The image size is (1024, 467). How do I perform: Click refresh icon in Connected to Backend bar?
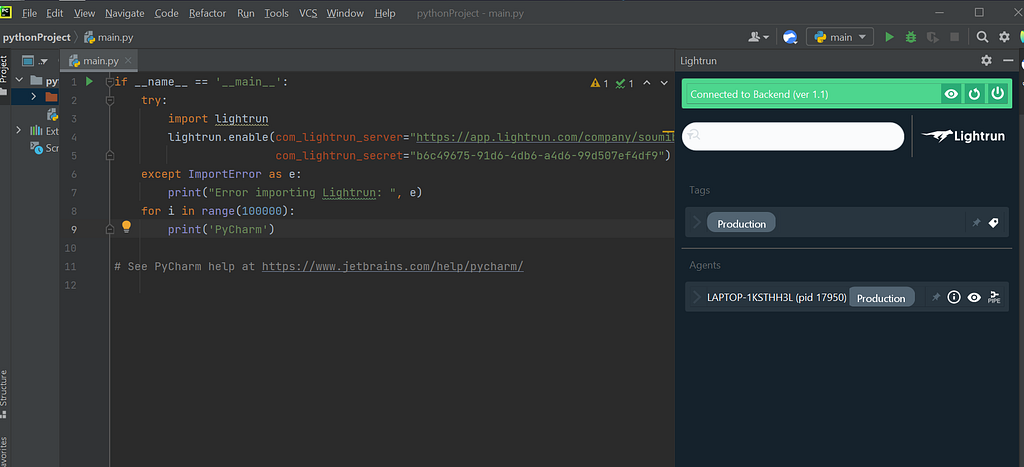coord(974,94)
